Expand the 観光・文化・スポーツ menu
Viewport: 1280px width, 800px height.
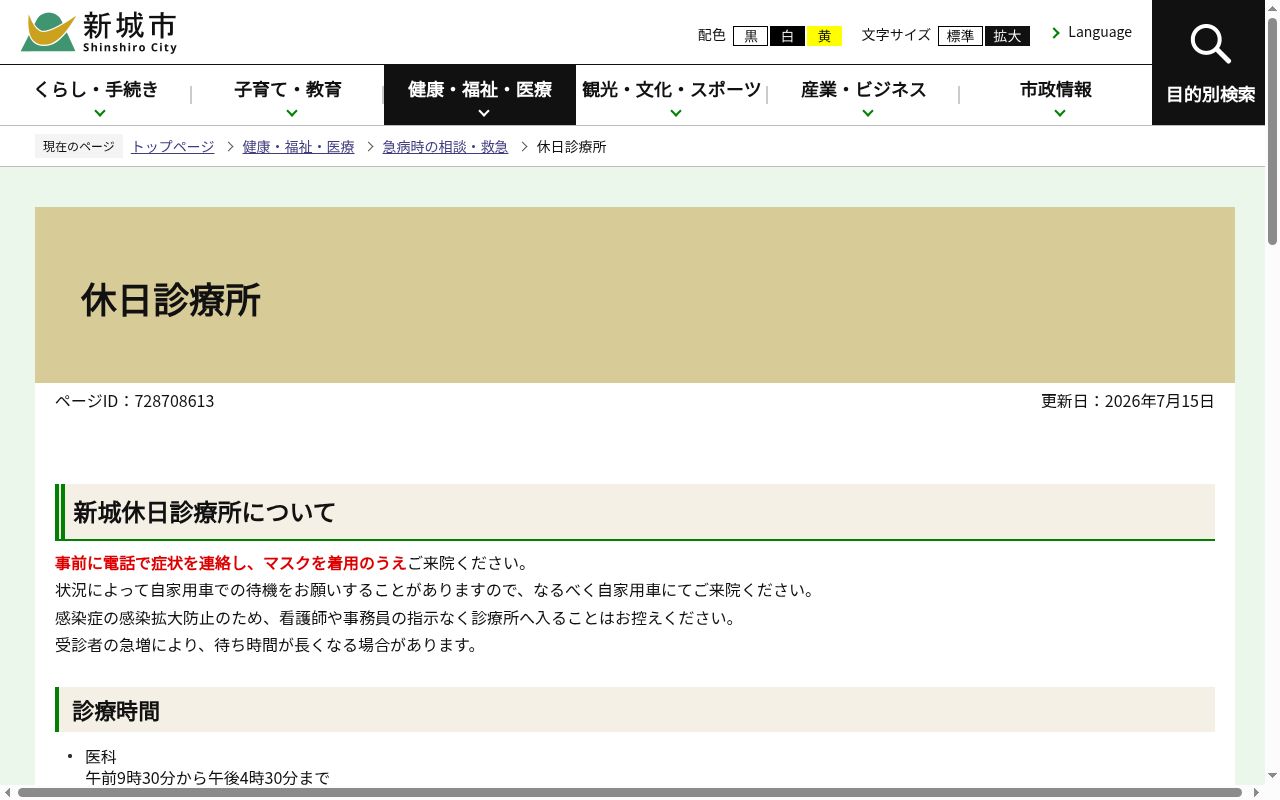pos(672,95)
